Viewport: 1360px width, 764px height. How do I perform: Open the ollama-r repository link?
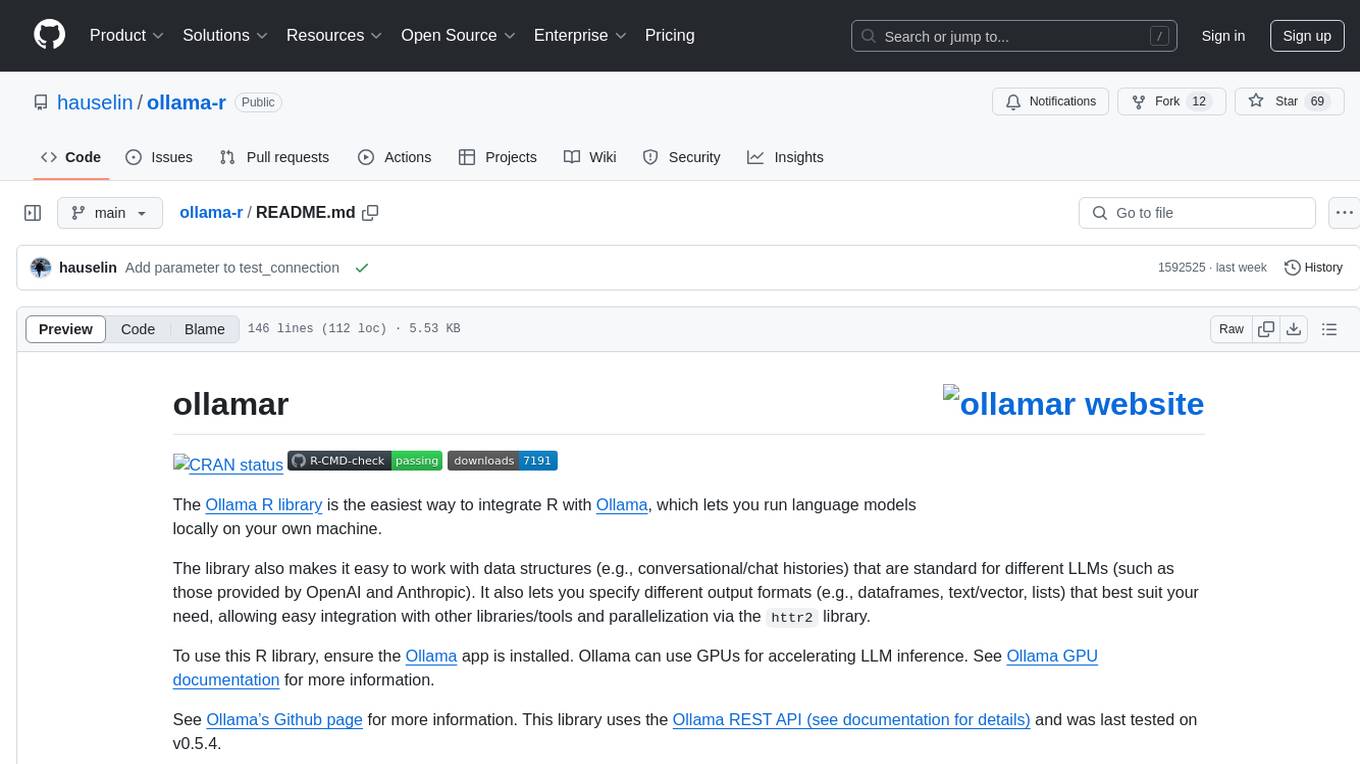pyautogui.click(x=186, y=102)
